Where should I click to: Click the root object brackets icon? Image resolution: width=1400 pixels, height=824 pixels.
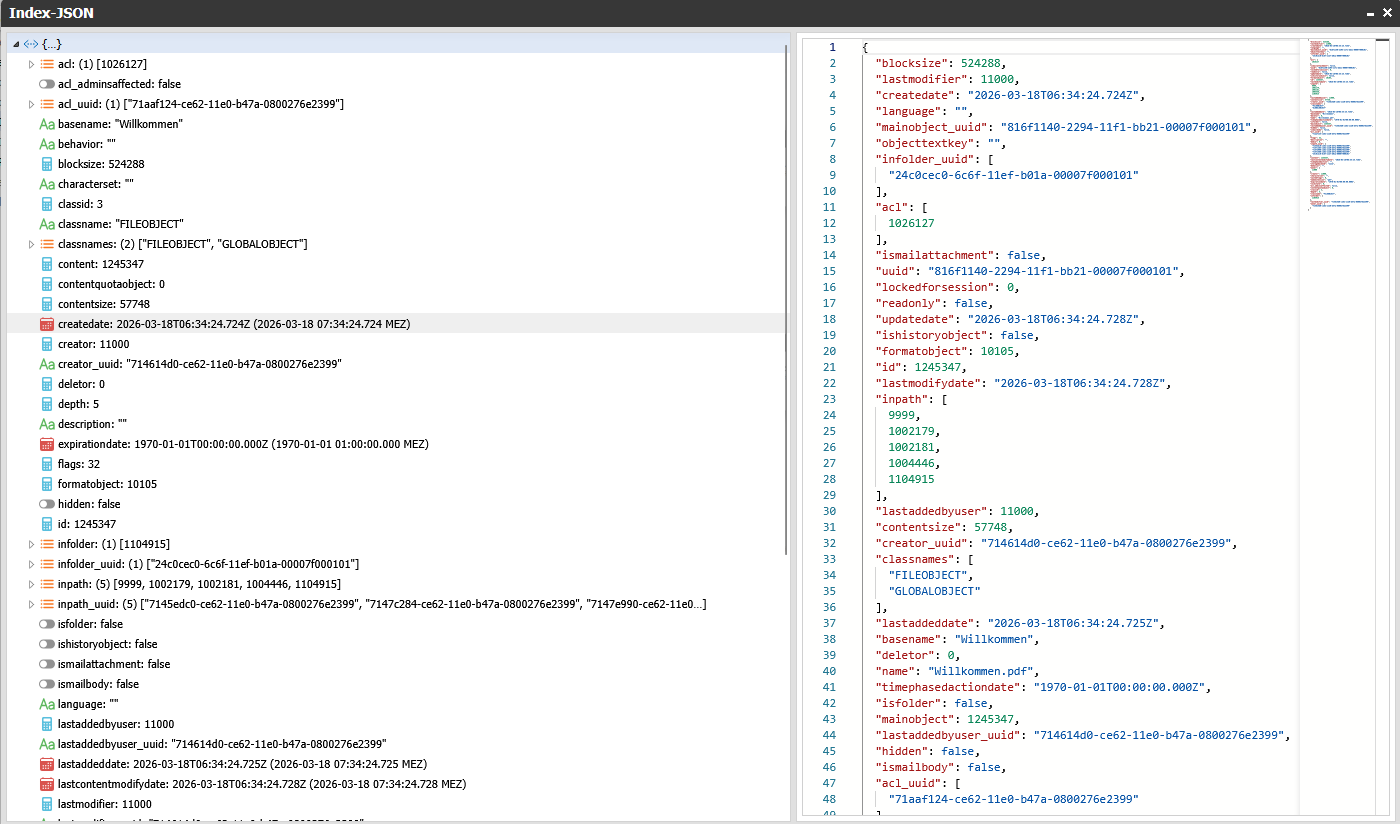coord(31,44)
